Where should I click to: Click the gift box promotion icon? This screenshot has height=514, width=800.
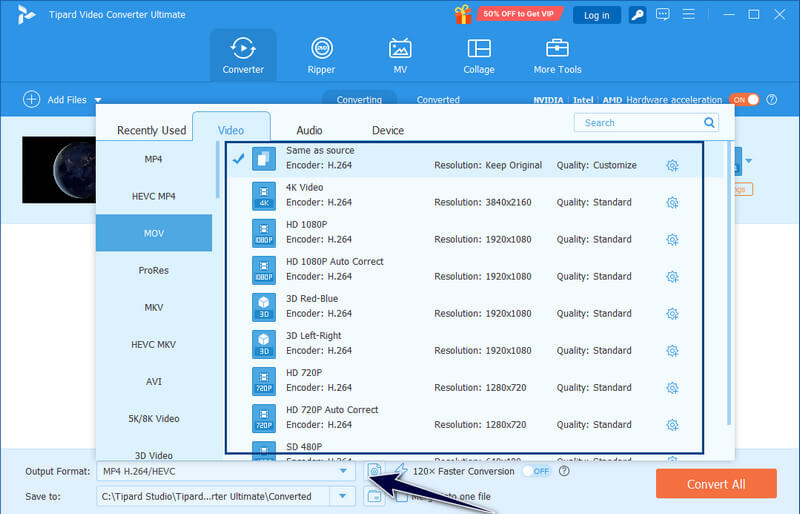point(463,14)
